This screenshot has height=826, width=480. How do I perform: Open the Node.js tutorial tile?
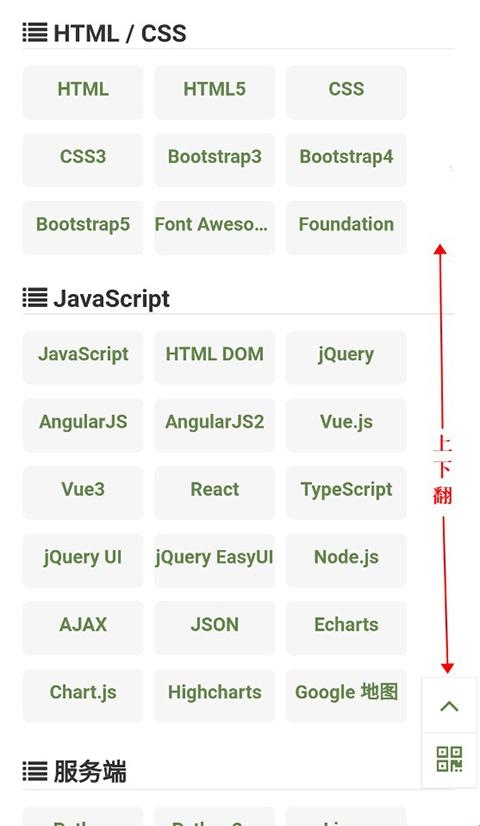[x=346, y=560]
